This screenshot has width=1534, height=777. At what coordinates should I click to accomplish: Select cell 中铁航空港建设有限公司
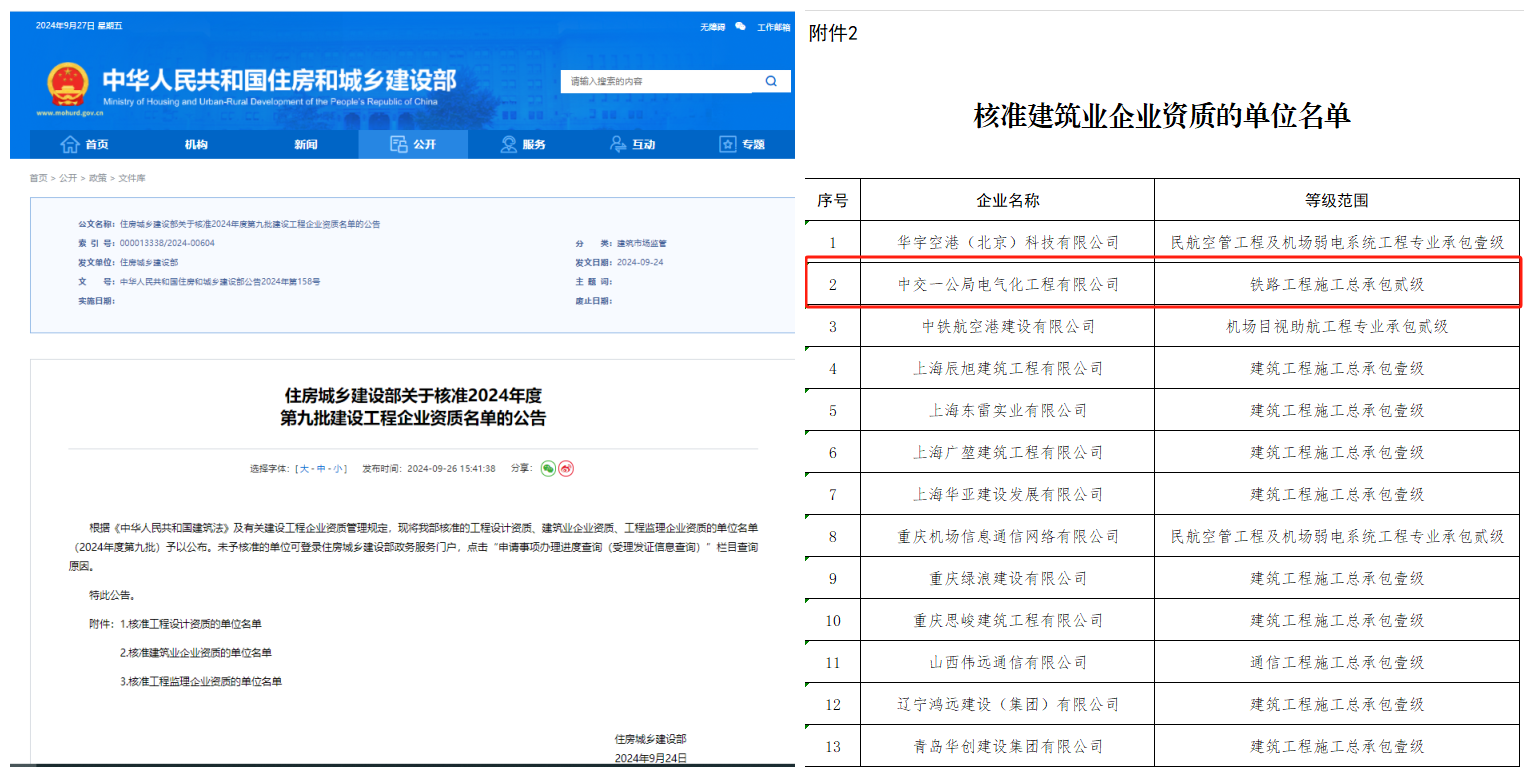[1008, 326]
